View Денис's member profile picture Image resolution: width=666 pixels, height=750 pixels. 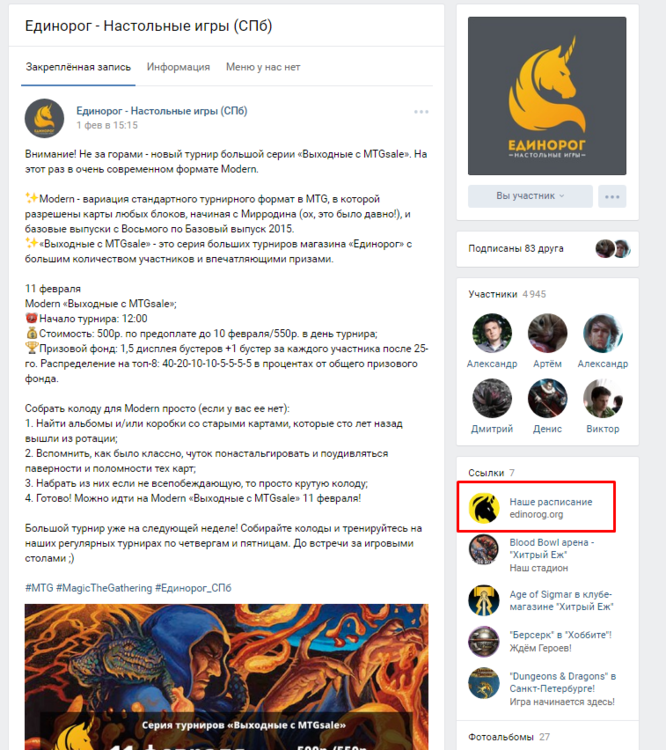(x=547, y=398)
